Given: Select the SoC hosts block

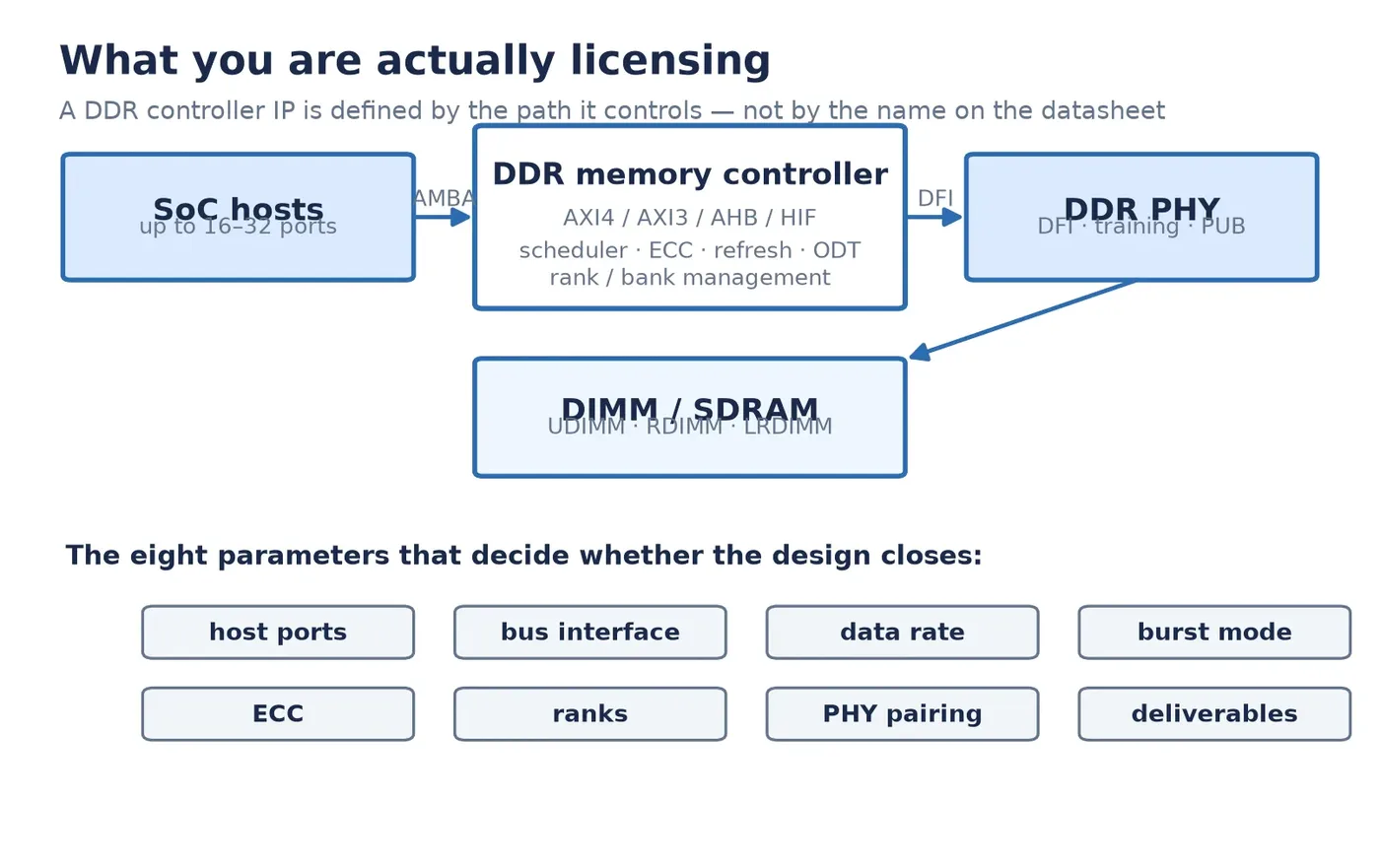Looking at the screenshot, I should [239, 217].
